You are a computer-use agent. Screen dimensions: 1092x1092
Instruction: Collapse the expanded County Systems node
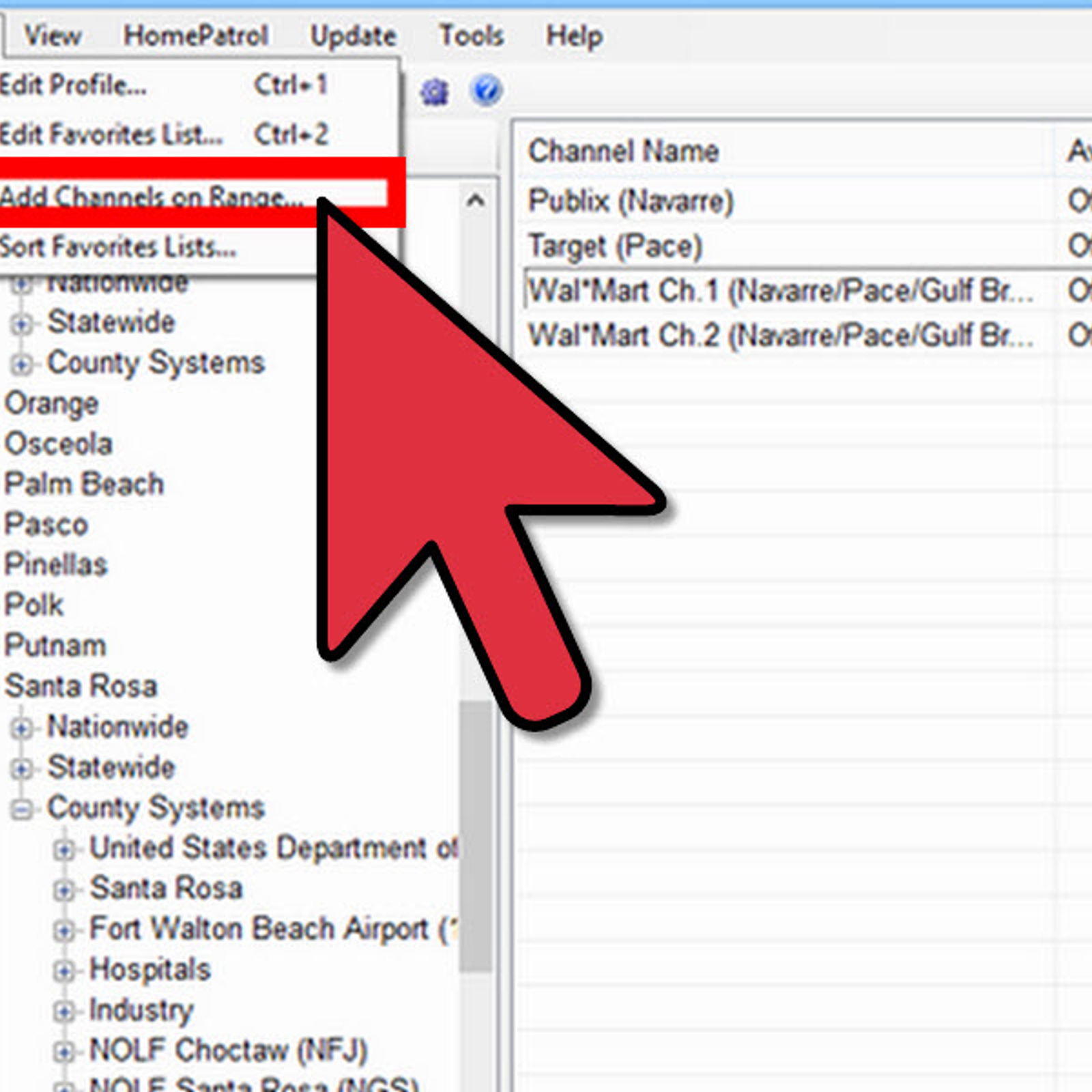[21, 809]
